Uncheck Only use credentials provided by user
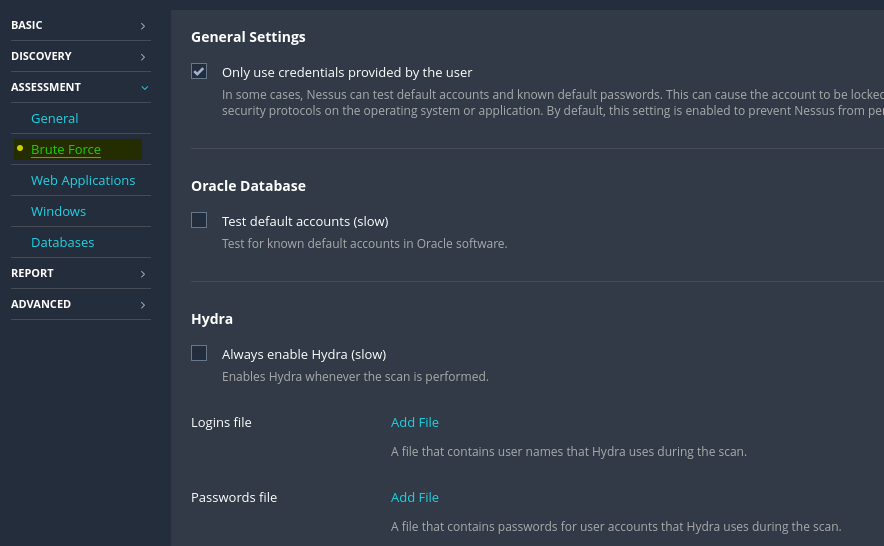884x546 pixels. [x=199, y=72]
